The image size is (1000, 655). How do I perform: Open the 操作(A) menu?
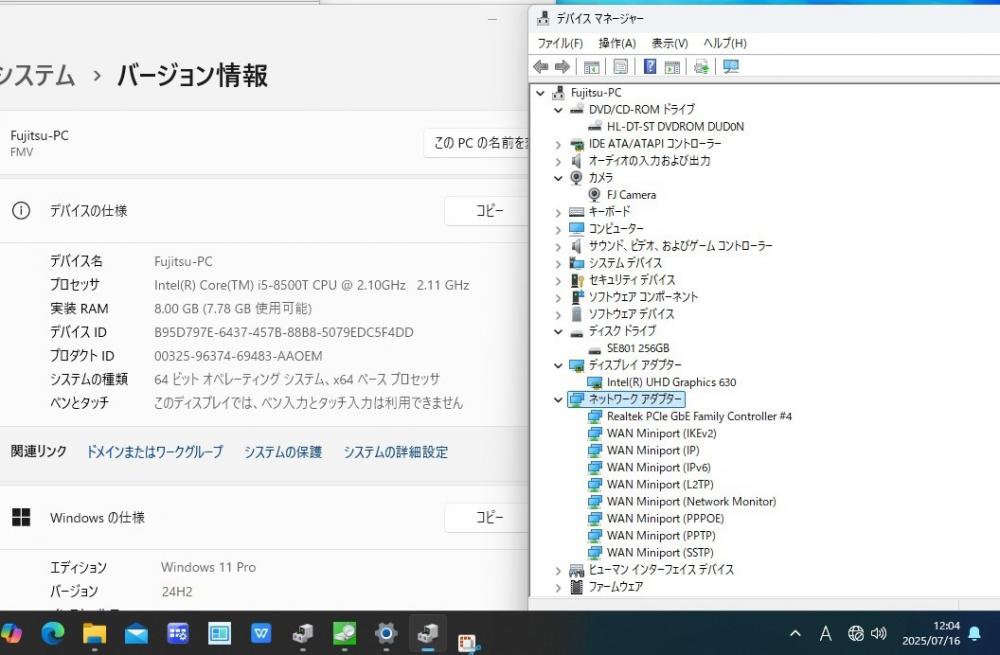point(617,43)
